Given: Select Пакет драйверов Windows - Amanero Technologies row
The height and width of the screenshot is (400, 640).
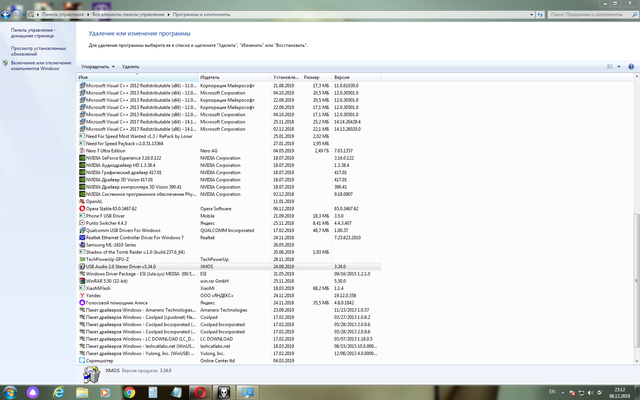Looking at the screenshot, I should (x=229, y=310).
